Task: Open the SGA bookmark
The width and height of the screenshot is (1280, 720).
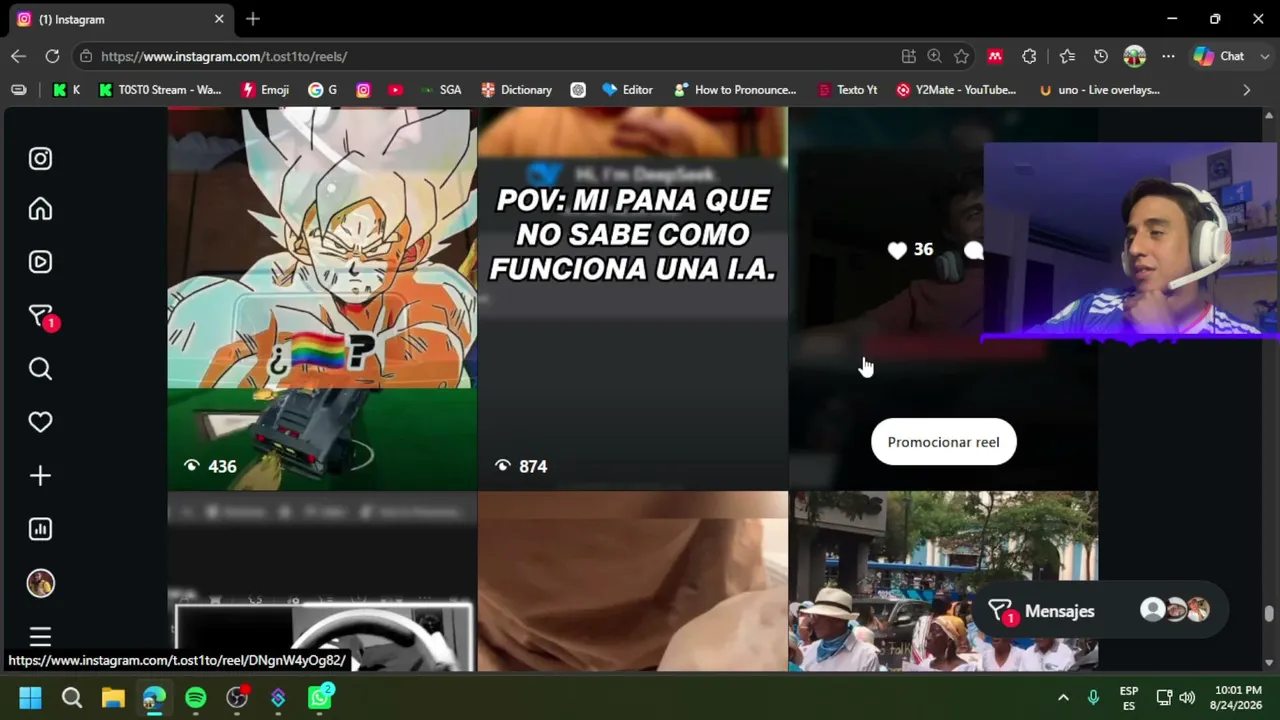Action: point(441,90)
